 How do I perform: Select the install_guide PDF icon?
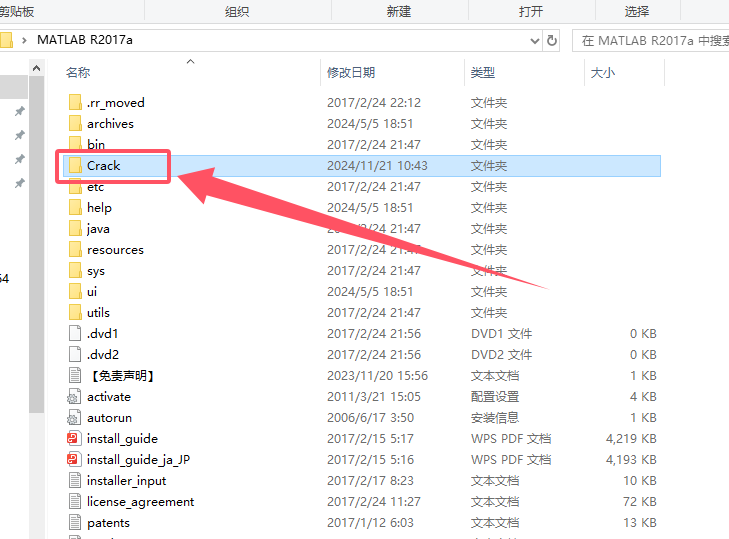point(74,438)
